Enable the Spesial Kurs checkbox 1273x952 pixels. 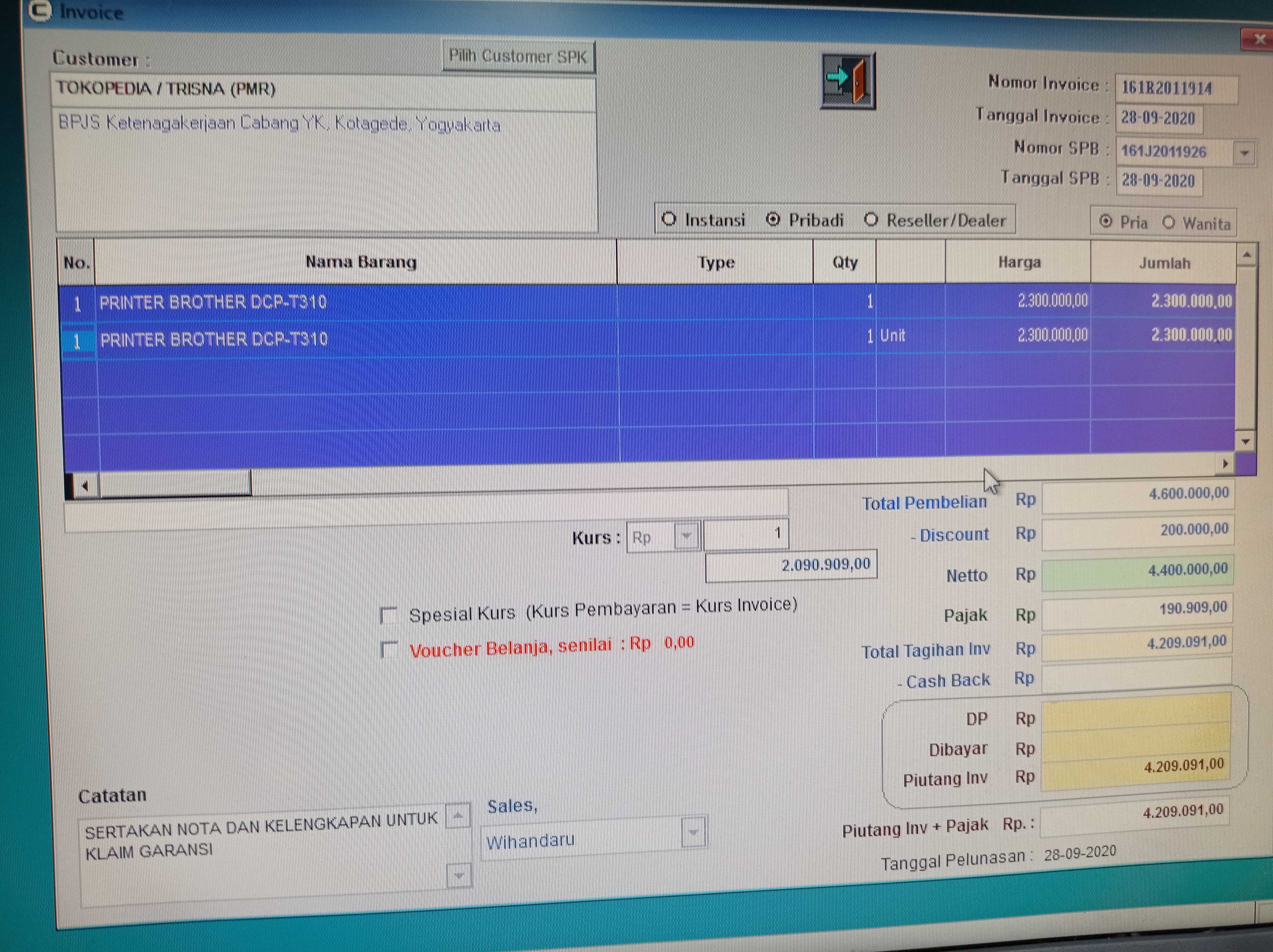390,615
